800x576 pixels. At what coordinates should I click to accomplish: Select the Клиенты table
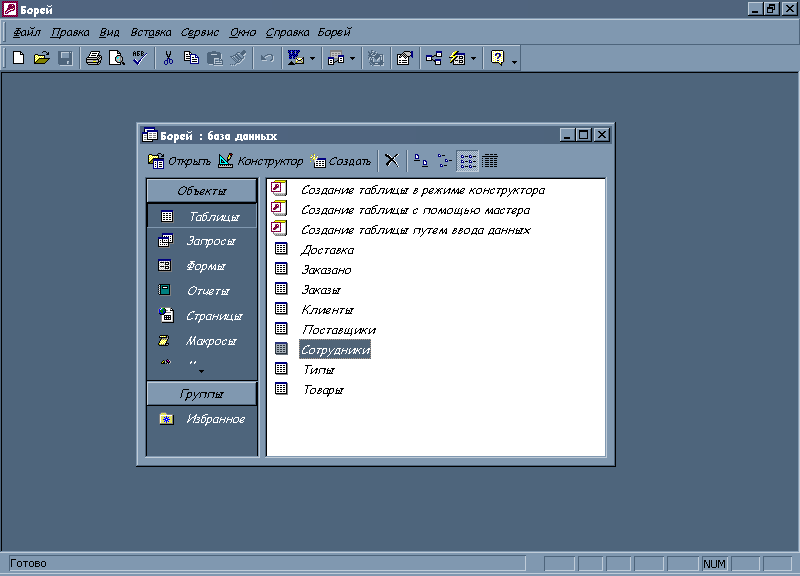coord(327,310)
